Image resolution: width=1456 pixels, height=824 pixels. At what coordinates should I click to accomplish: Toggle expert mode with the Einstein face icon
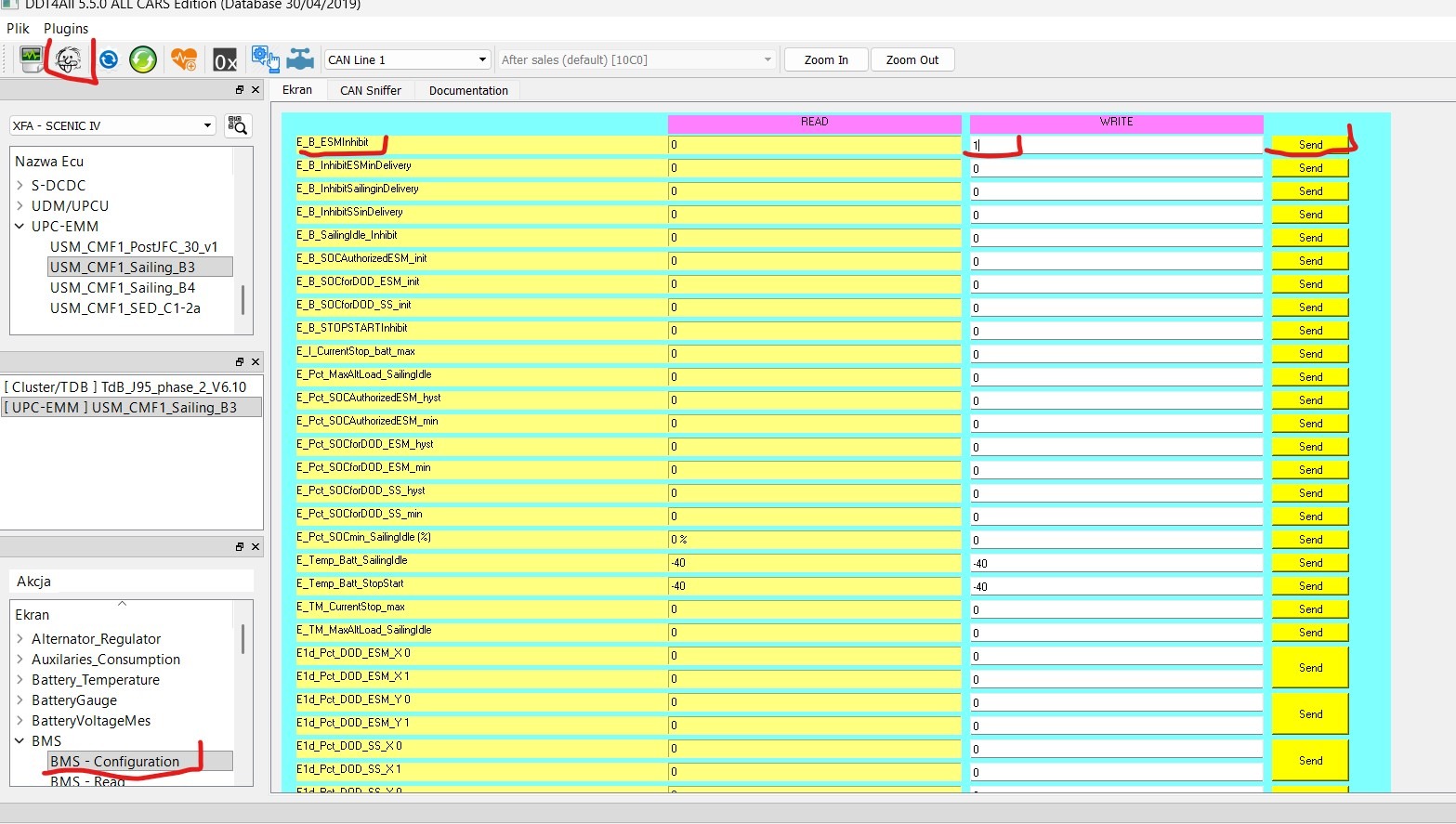[x=69, y=59]
